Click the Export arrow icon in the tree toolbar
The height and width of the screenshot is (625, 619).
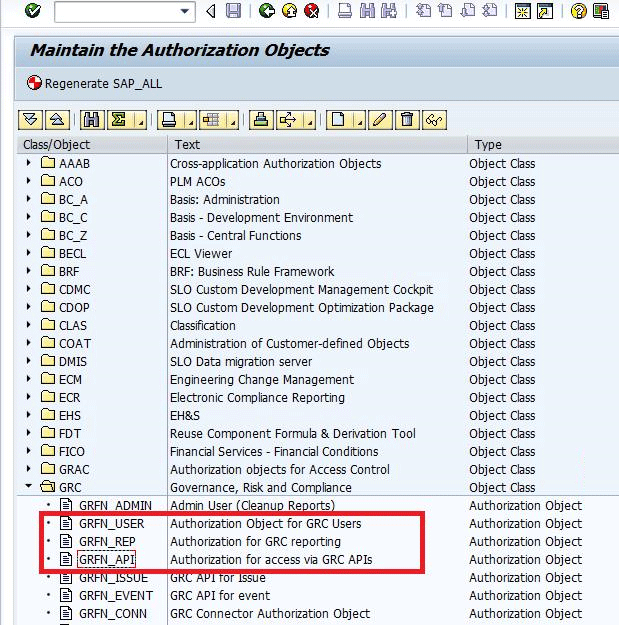click(x=288, y=120)
